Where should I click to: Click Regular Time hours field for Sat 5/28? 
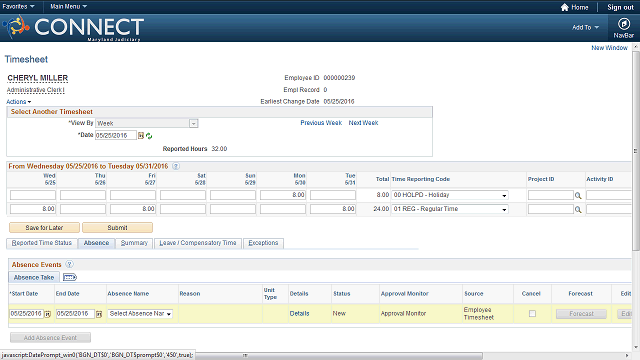pos(183,209)
